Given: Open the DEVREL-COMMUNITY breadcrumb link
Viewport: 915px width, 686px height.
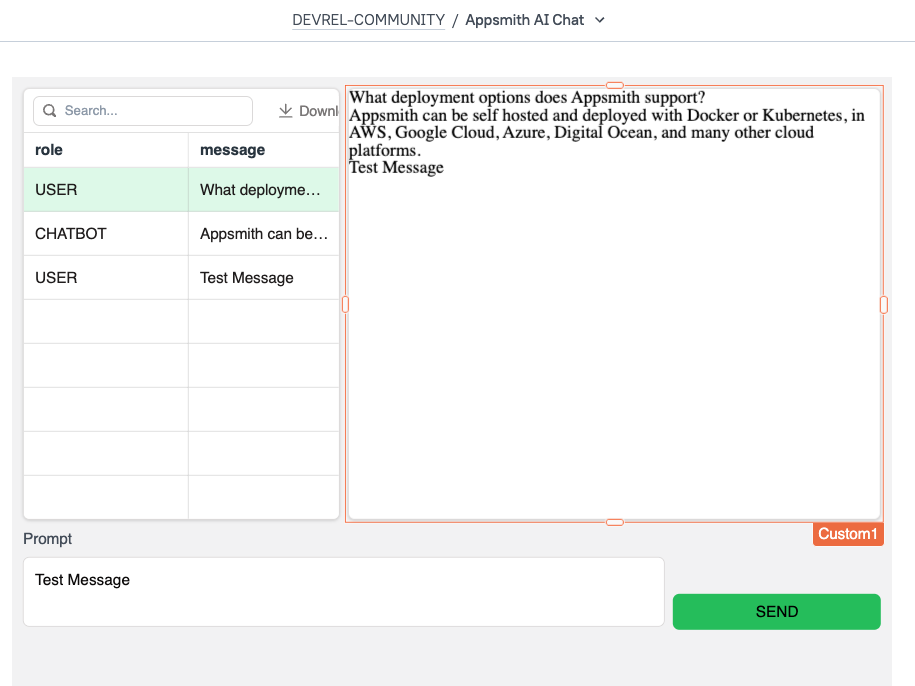Looking at the screenshot, I should tap(368, 20).
